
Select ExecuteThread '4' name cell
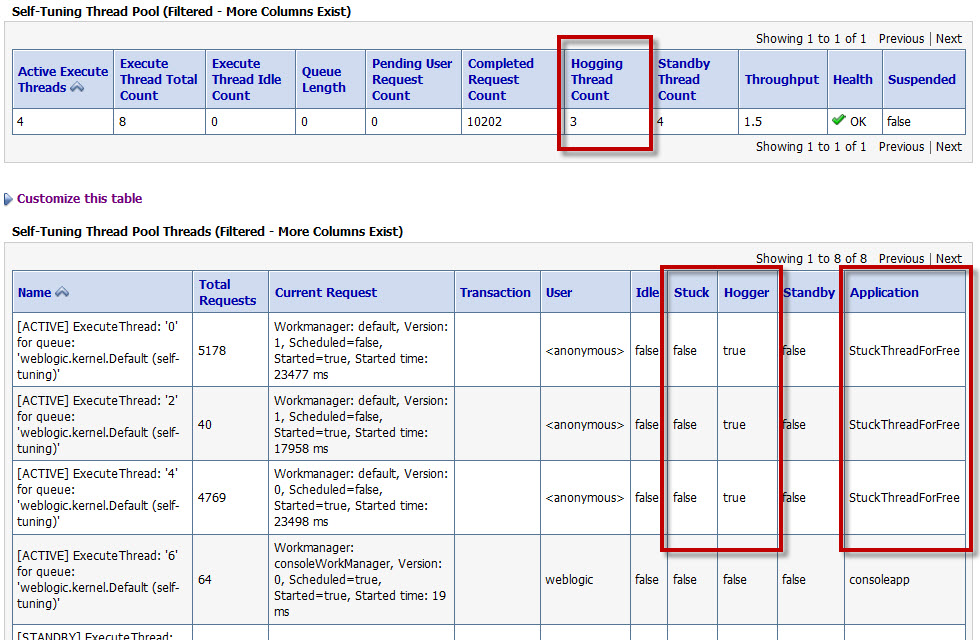[102, 498]
